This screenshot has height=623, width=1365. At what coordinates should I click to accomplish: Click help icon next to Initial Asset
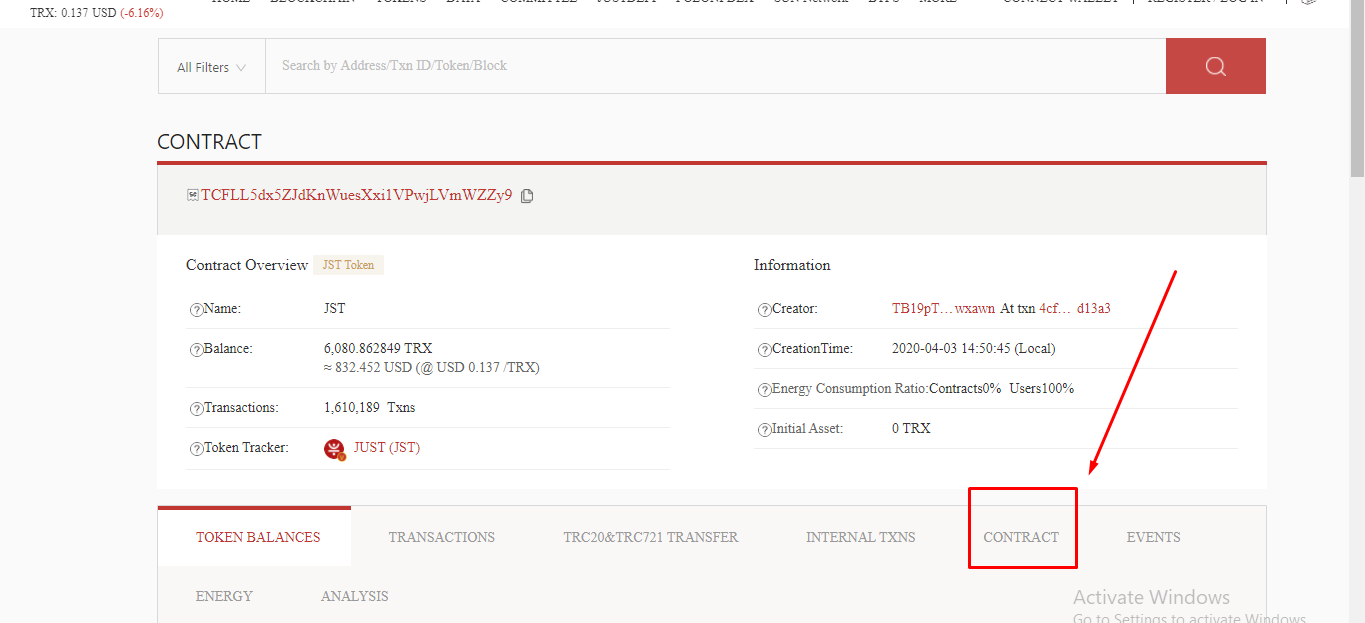coord(764,429)
